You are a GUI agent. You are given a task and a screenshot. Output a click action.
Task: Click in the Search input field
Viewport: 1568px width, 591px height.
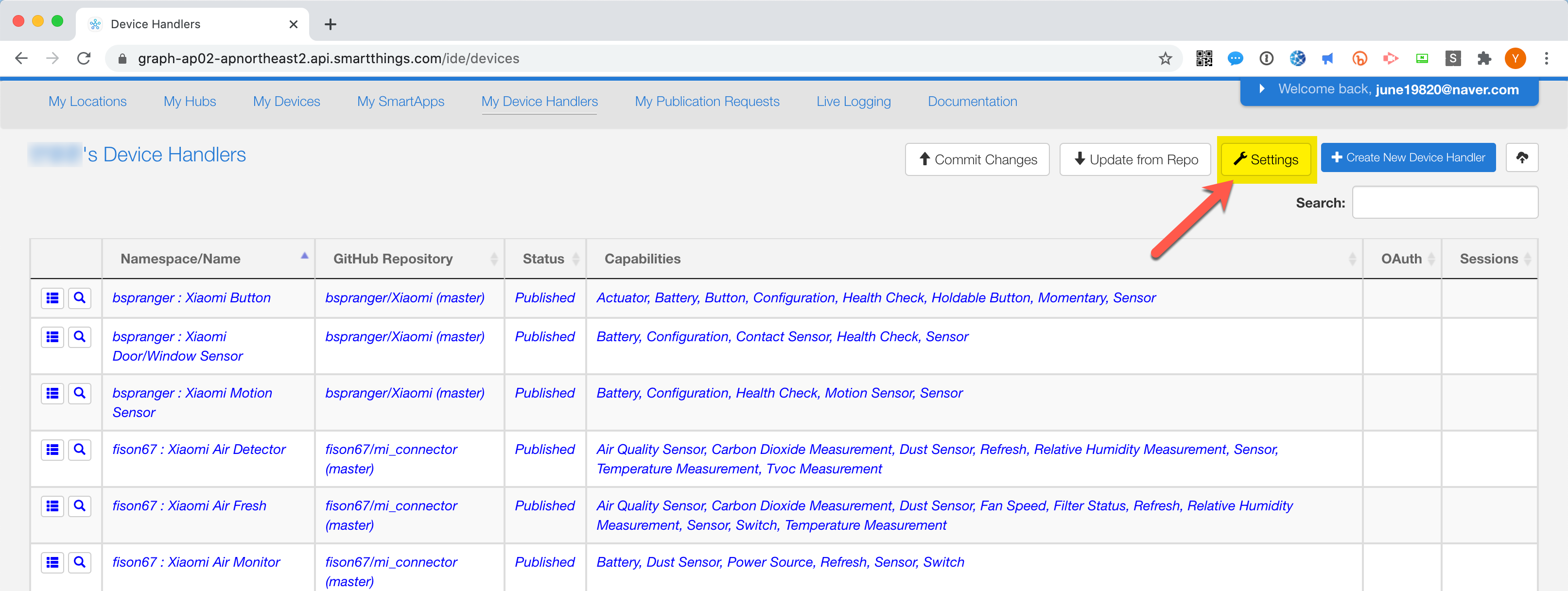[x=1445, y=203]
